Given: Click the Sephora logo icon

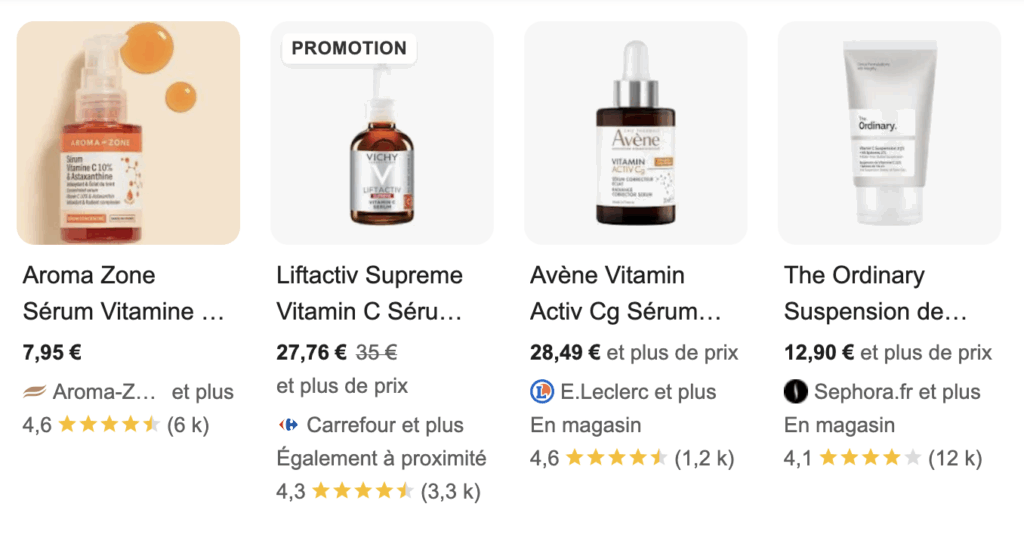Looking at the screenshot, I should click(x=795, y=392).
